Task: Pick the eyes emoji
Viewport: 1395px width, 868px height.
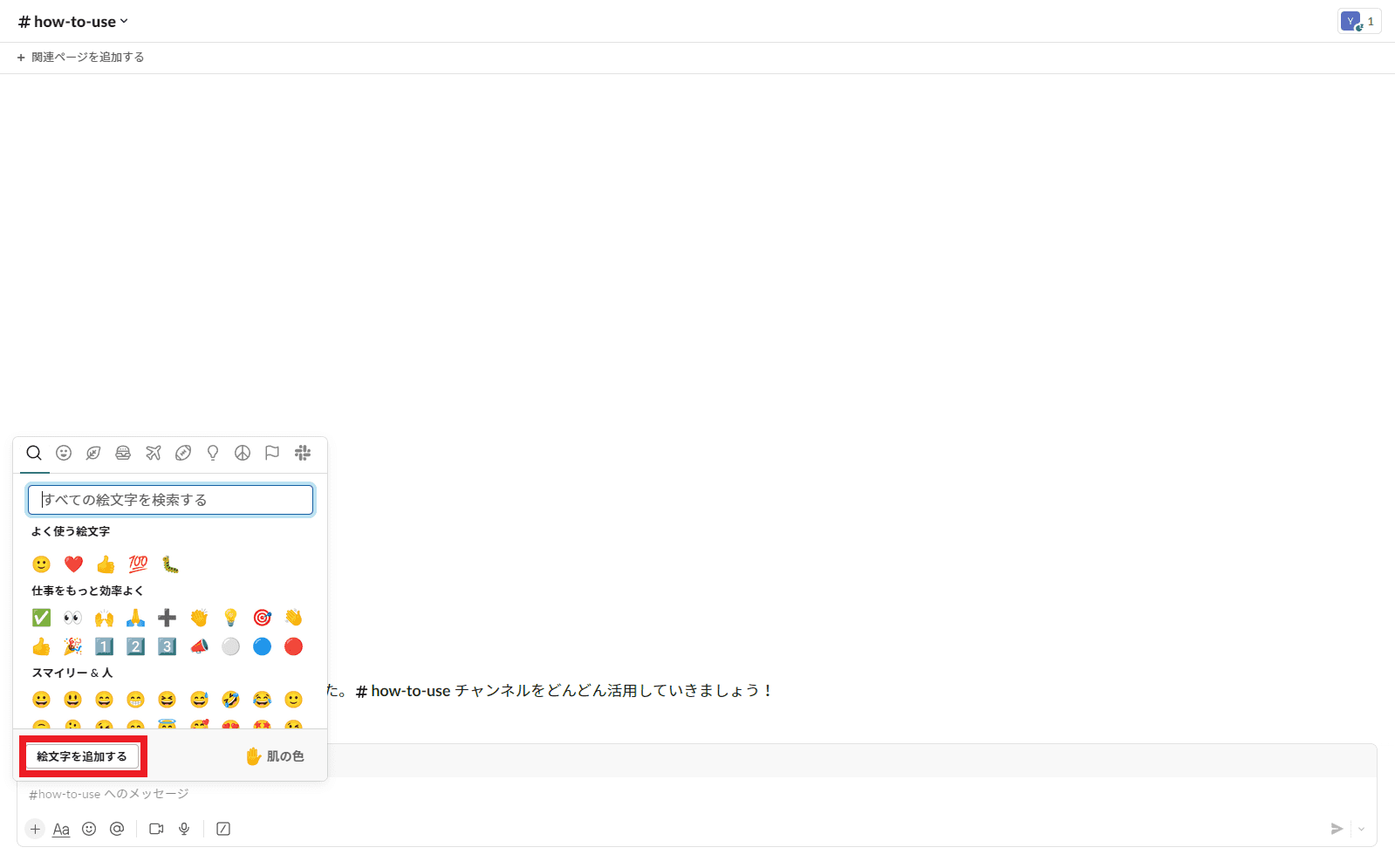Action: point(72,618)
